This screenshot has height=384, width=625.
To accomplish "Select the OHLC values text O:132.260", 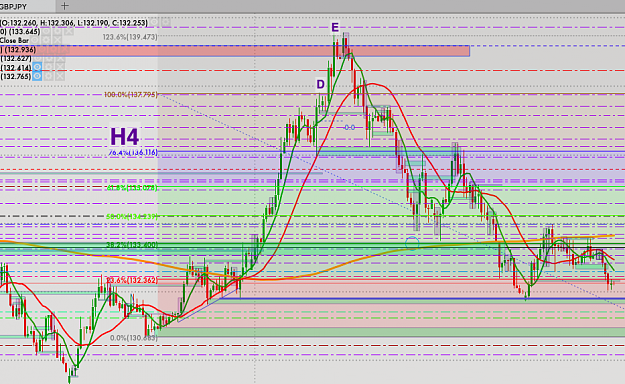I will [19, 23].
